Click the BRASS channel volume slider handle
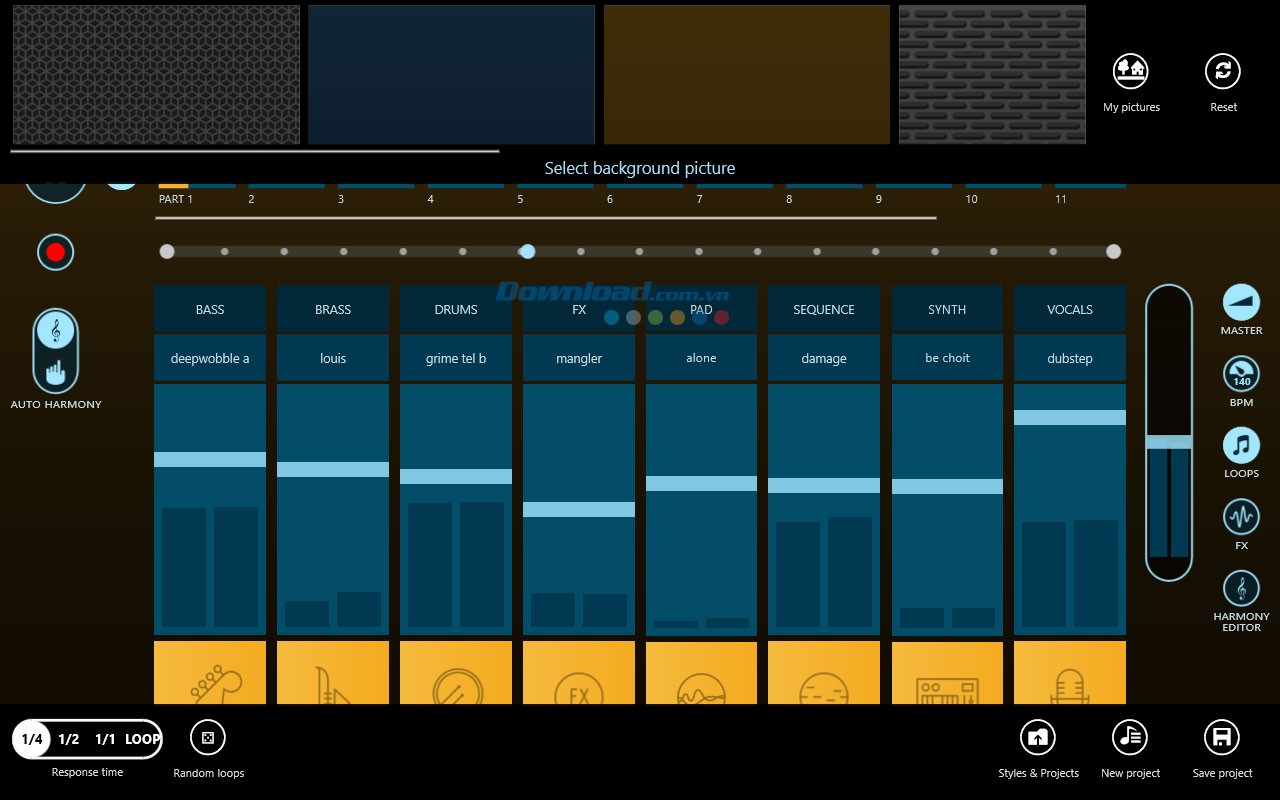Screen dimensions: 1280x800 [x=333, y=469]
